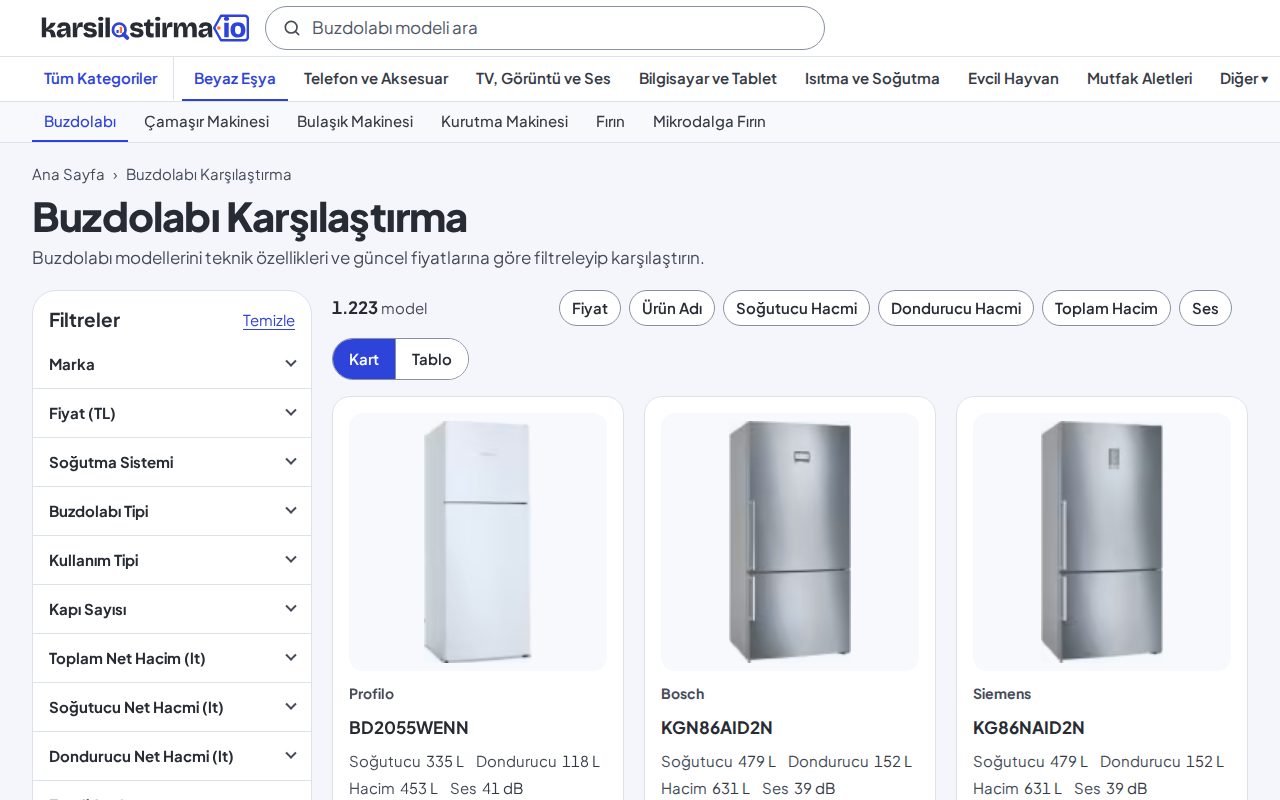
Task: Expand the Kapı Sayısı filter
Action: 172,609
